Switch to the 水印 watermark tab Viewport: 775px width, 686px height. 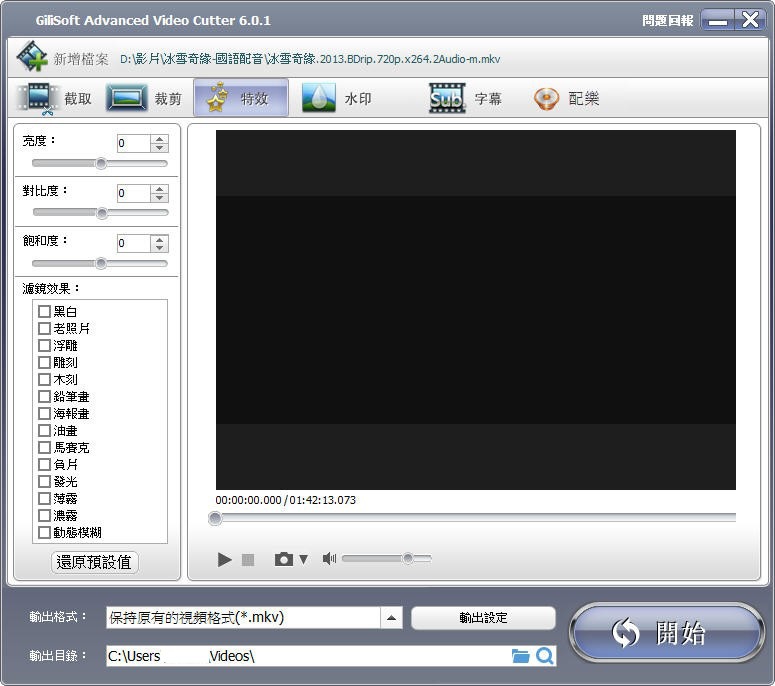336,98
